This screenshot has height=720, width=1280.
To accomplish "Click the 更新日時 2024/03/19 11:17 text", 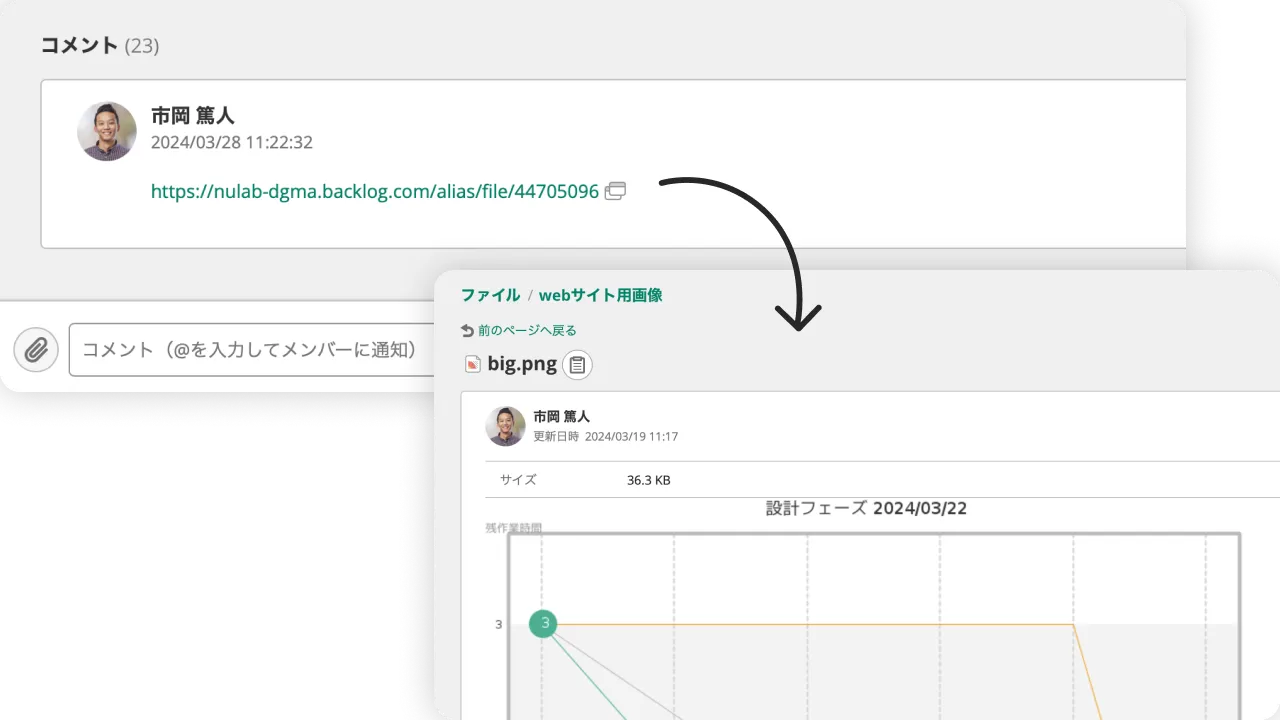I will [606, 437].
